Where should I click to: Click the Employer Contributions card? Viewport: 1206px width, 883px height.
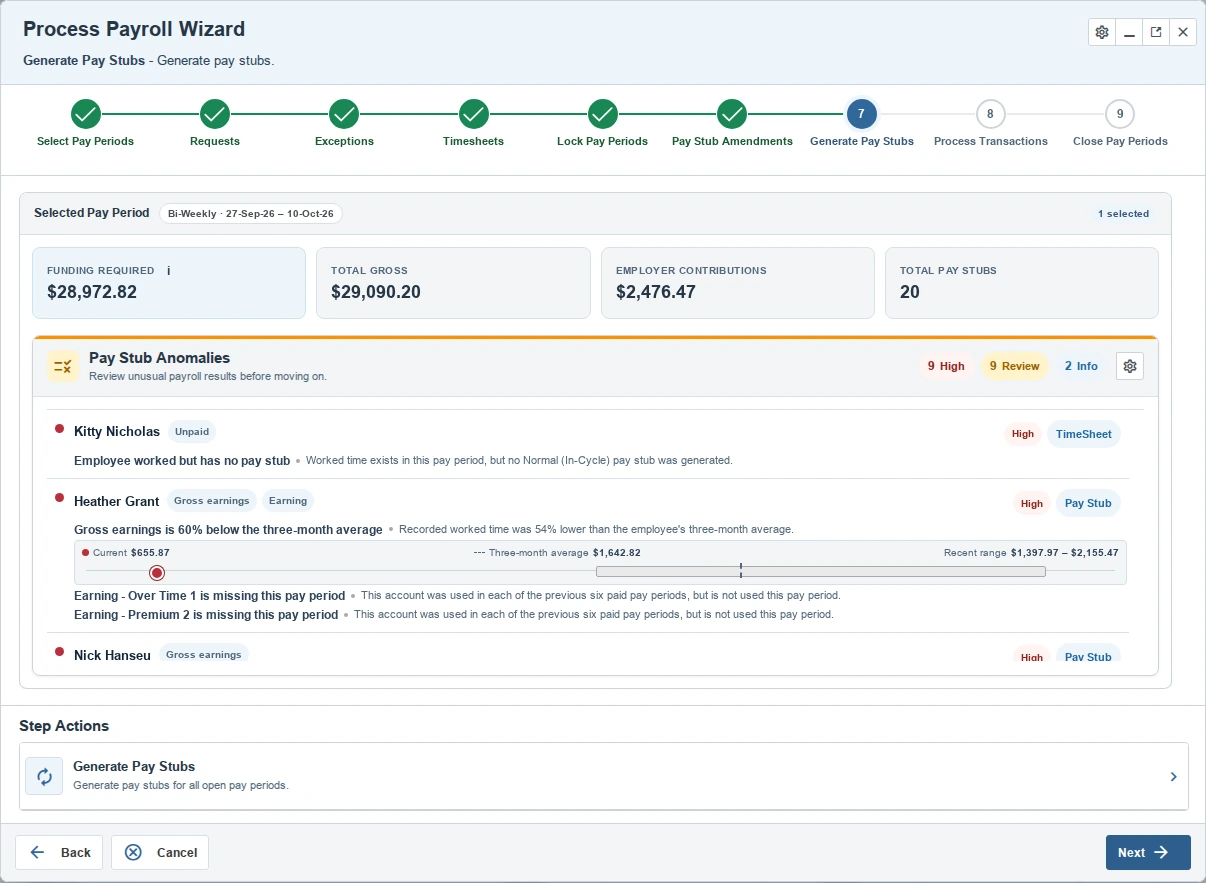(x=738, y=283)
